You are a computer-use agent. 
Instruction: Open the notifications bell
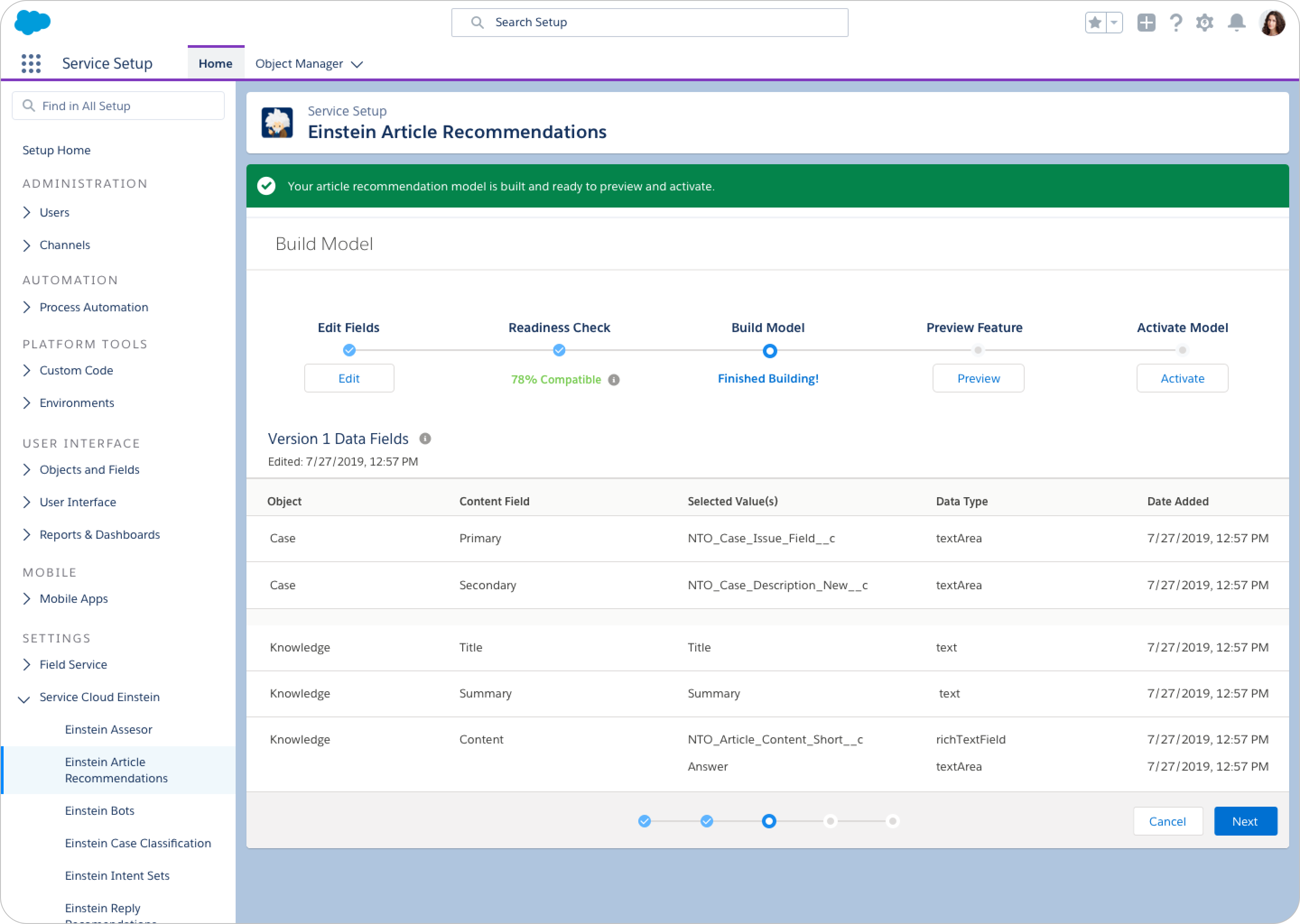pos(1236,23)
